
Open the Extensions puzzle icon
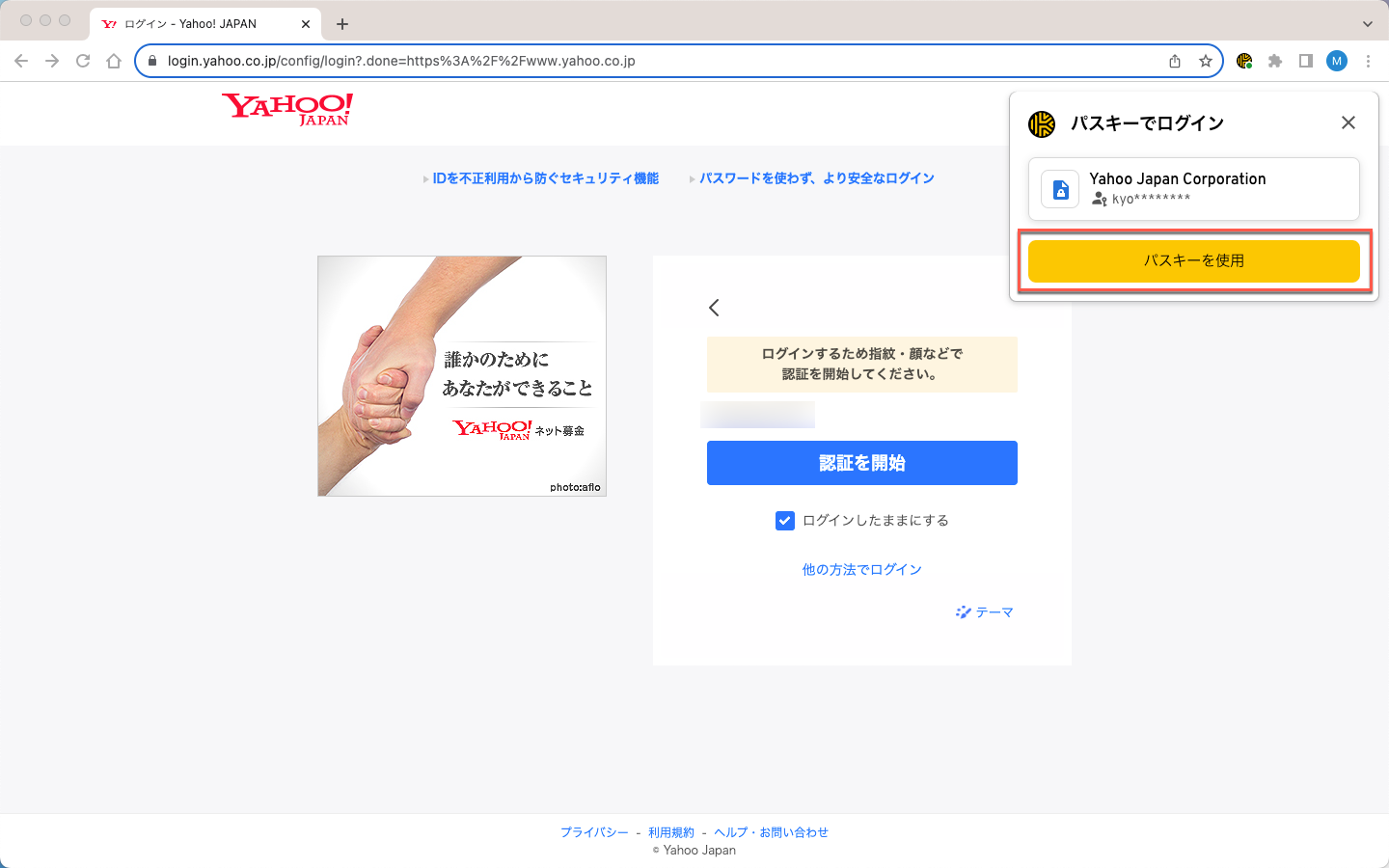1275,61
